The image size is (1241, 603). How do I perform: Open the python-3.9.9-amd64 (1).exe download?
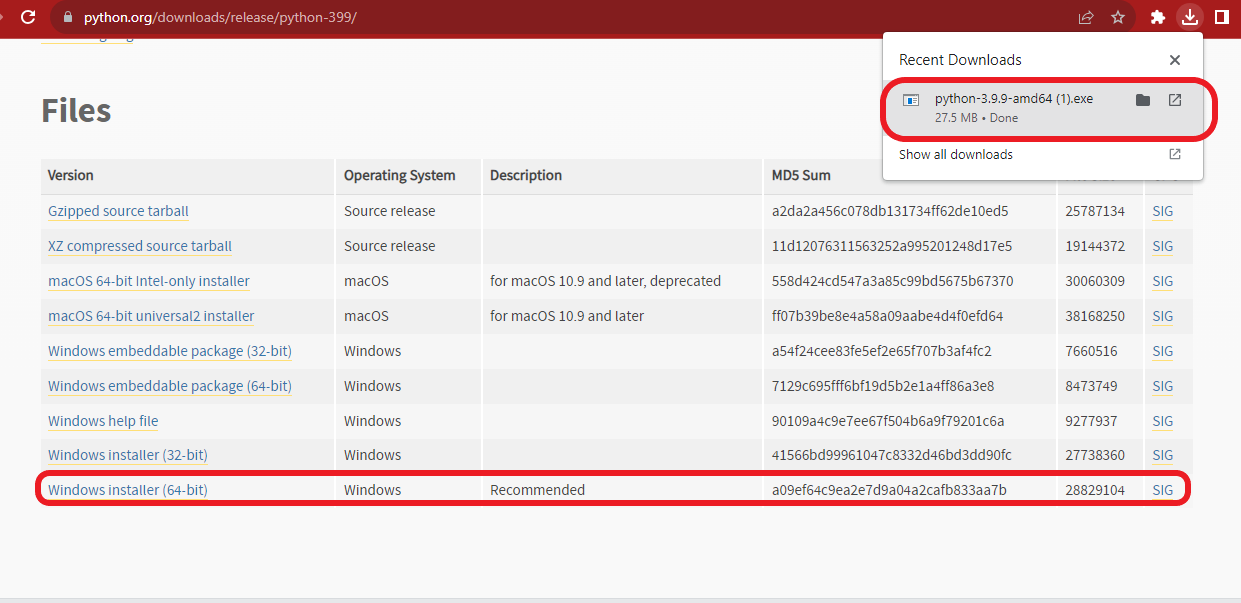pyautogui.click(x=1014, y=99)
